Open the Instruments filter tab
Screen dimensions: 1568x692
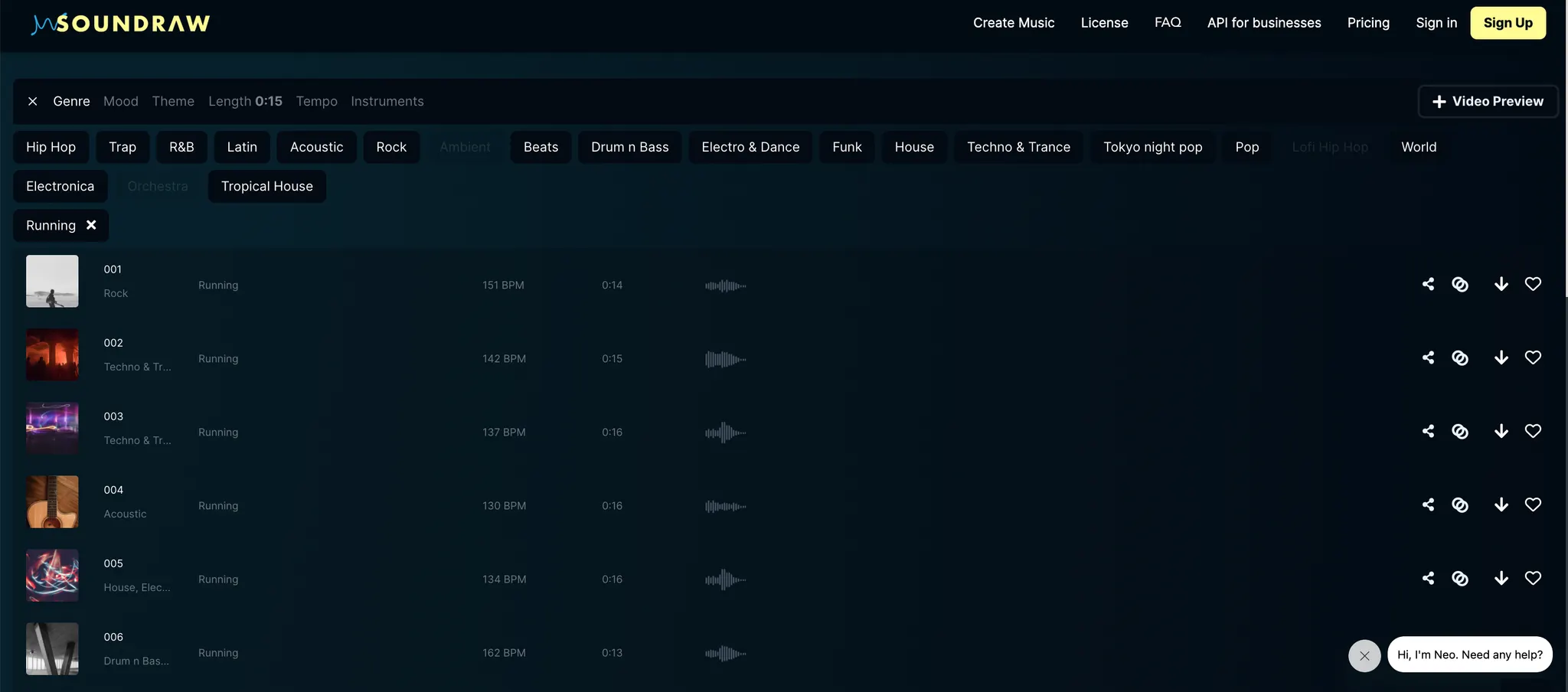(387, 101)
